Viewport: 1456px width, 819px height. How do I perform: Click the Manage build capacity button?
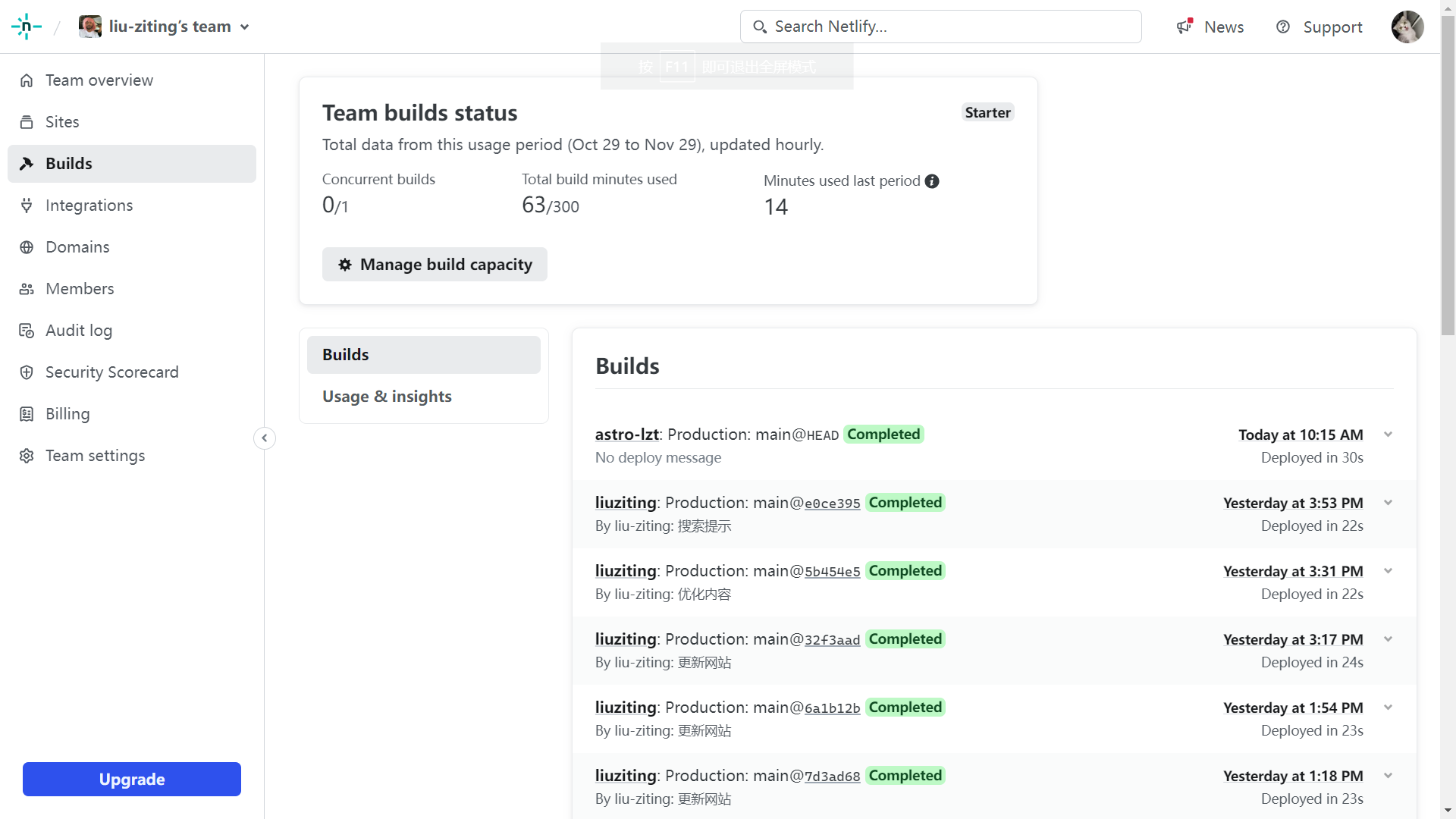click(435, 265)
